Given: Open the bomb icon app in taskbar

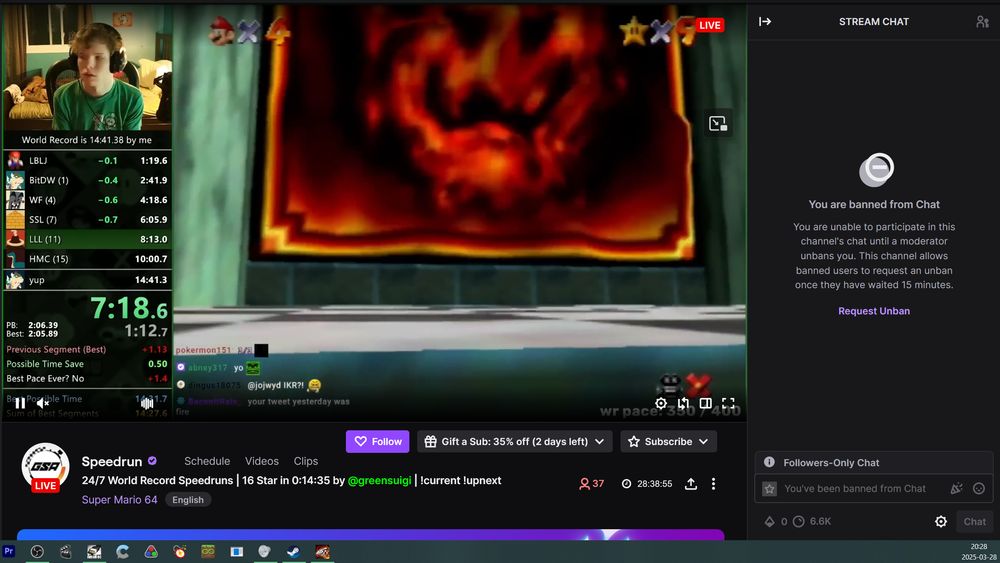Looking at the screenshot, I should pyautogui.click(x=180, y=552).
